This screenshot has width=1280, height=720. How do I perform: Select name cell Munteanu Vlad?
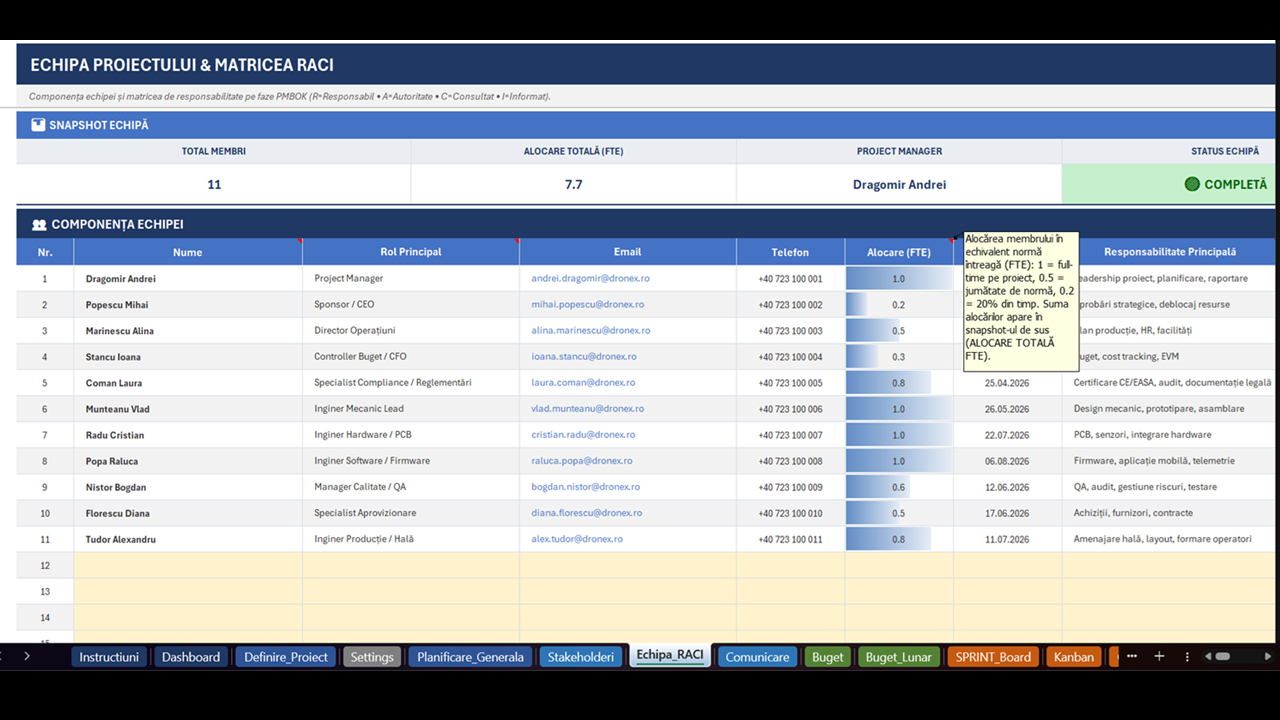click(188, 409)
